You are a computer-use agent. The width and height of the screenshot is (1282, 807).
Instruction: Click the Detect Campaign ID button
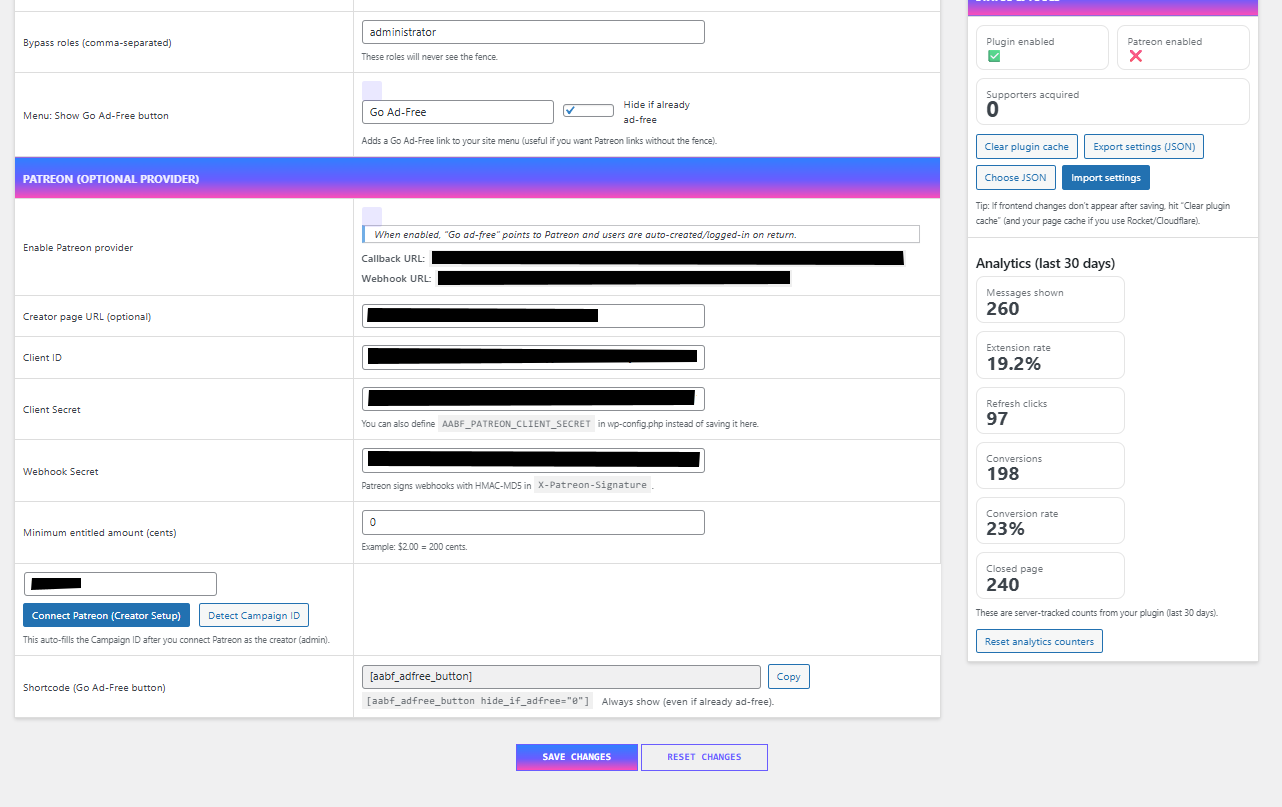(253, 615)
